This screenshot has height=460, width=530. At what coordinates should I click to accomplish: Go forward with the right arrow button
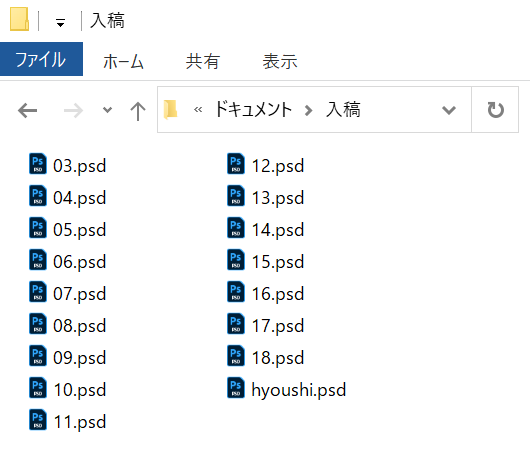[73, 111]
